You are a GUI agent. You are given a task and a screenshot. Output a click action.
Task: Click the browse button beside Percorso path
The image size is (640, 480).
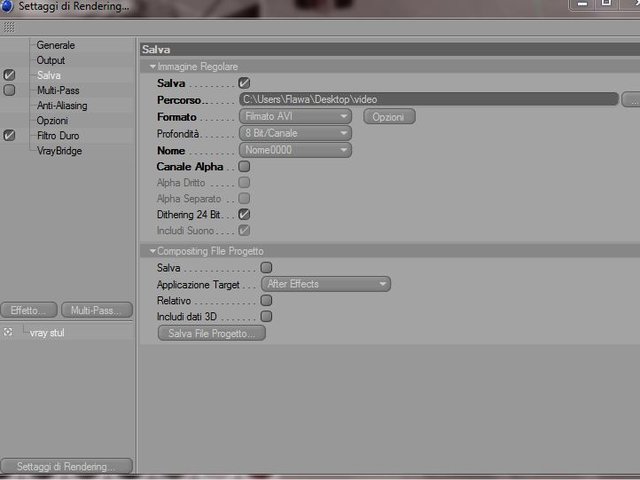coord(631,100)
